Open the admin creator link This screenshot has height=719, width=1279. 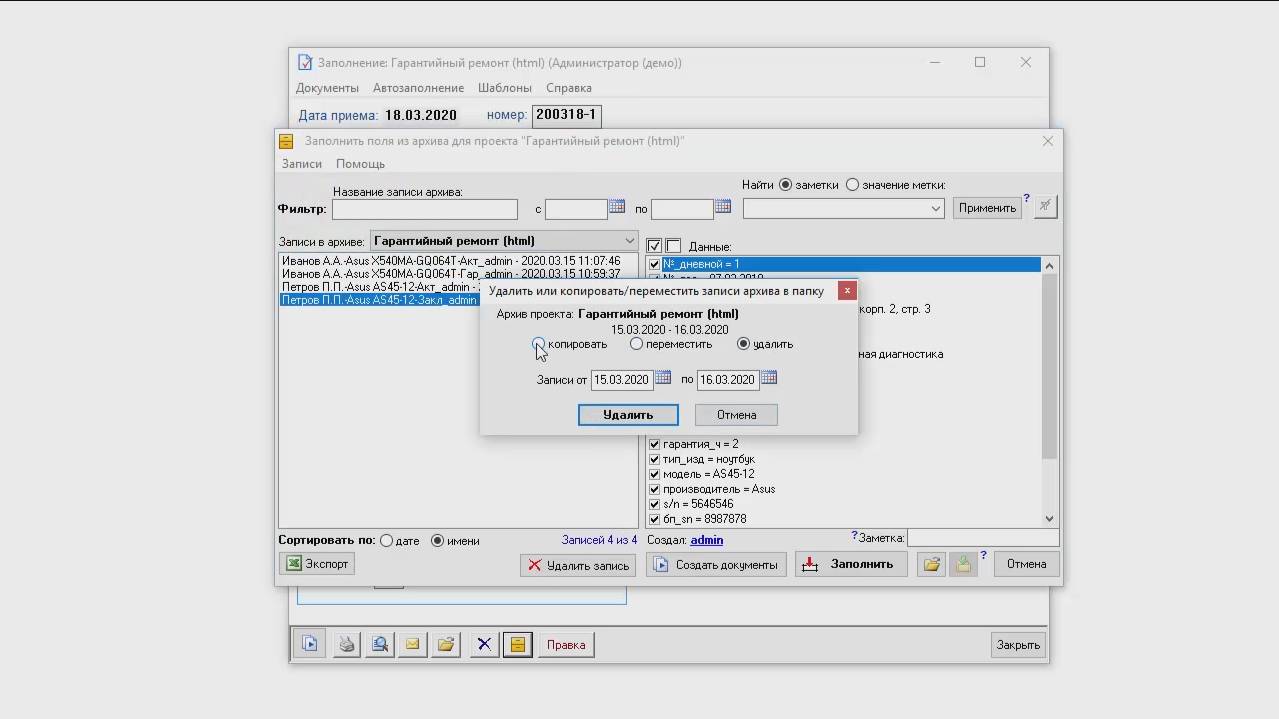point(707,540)
